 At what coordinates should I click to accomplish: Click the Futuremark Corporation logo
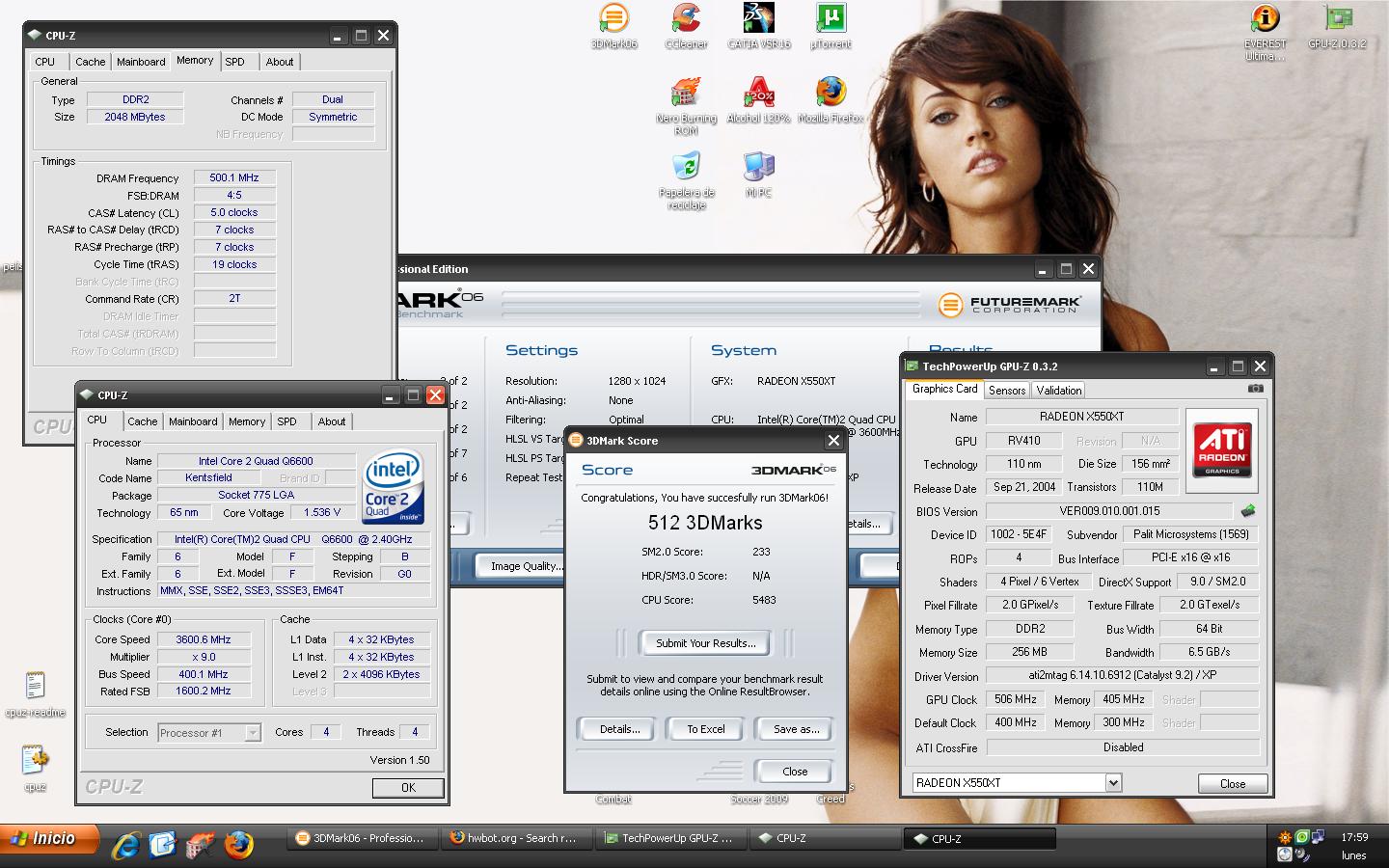coord(1010,305)
